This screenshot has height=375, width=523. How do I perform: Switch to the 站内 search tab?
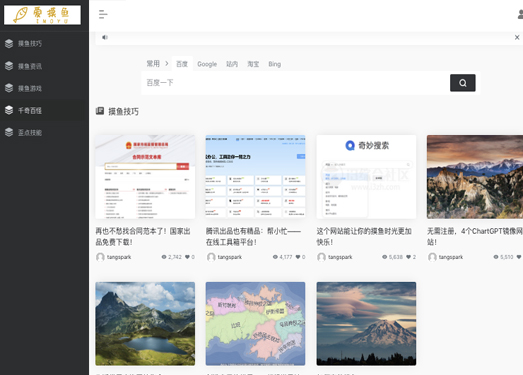(232, 64)
